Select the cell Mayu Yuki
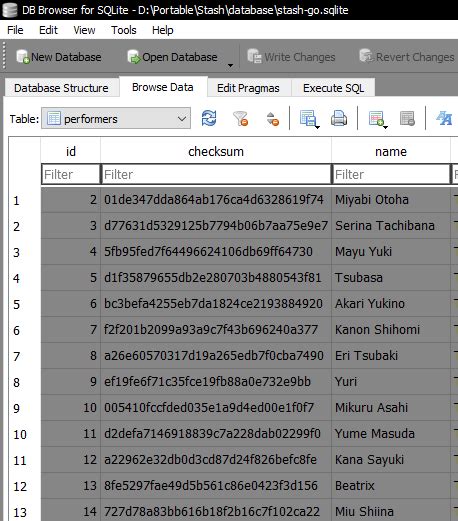 (391, 252)
